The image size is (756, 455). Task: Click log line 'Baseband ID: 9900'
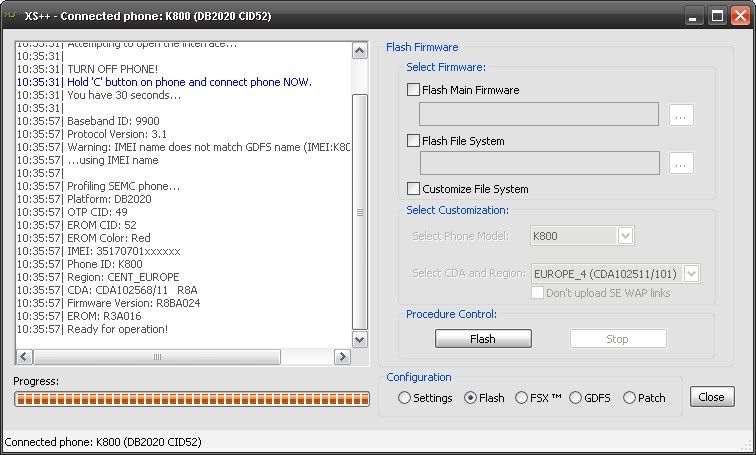click(x=88, y=121)
